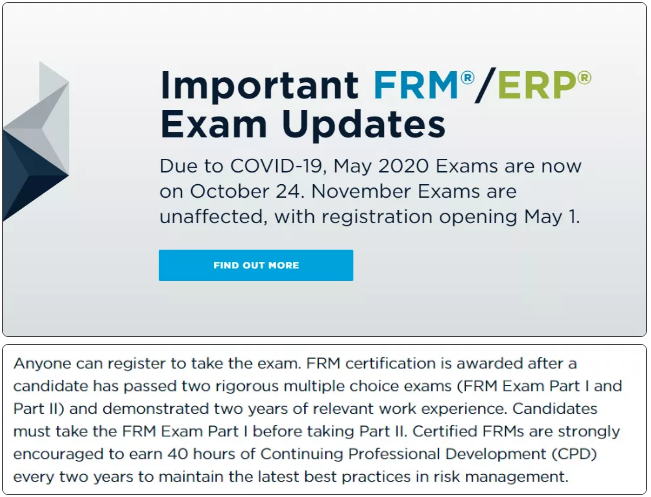Click the 'Due to COVID-19' text line

(x=370, y=166)
